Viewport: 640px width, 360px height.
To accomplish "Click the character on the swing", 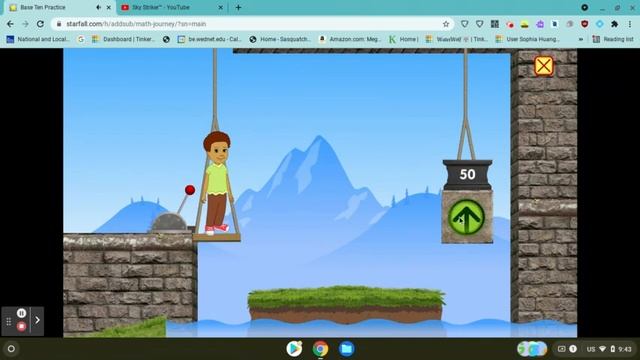I will coord(217,183).
